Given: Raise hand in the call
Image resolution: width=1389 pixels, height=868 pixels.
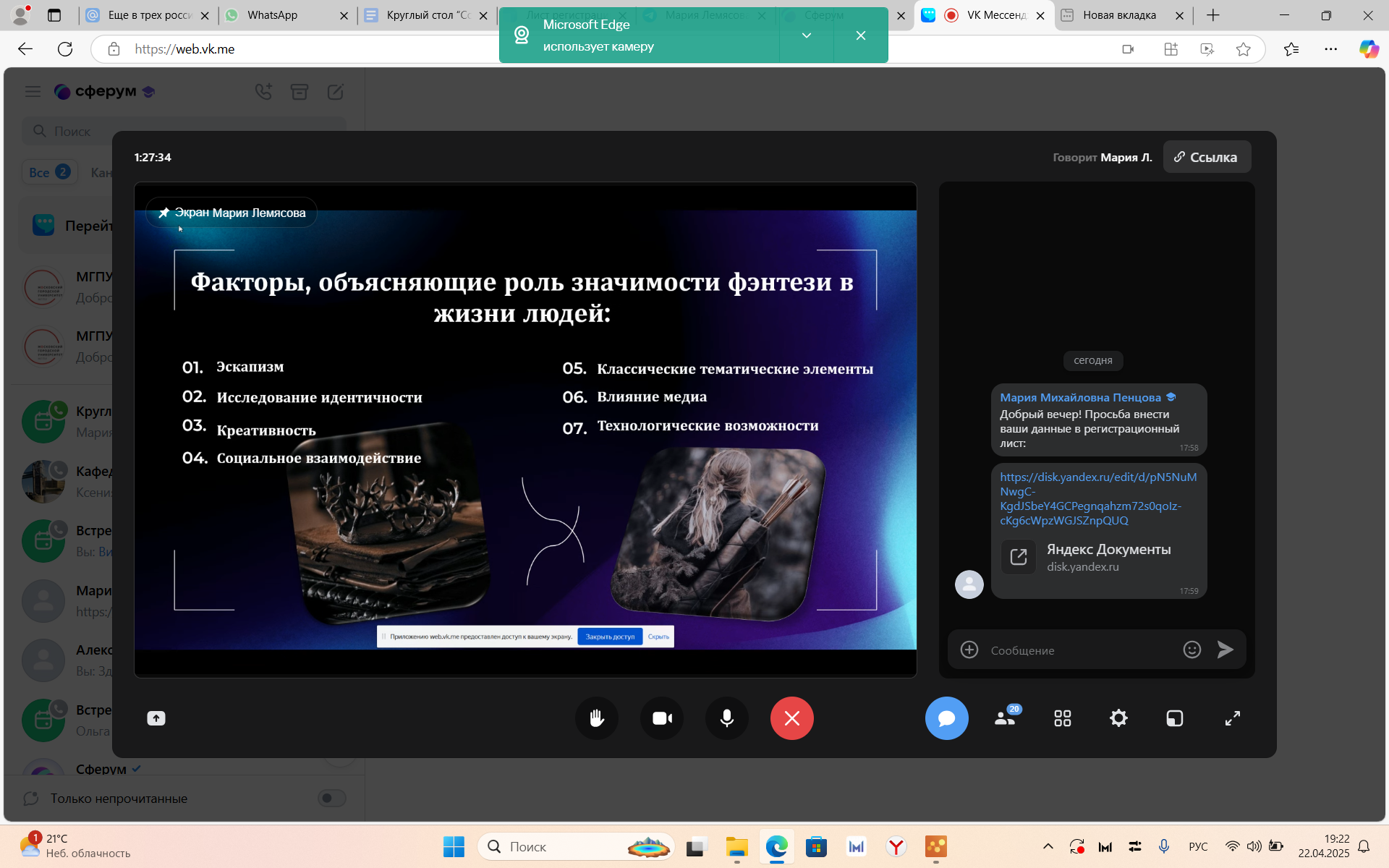Looking at the screenshot, I should (596, 718).
